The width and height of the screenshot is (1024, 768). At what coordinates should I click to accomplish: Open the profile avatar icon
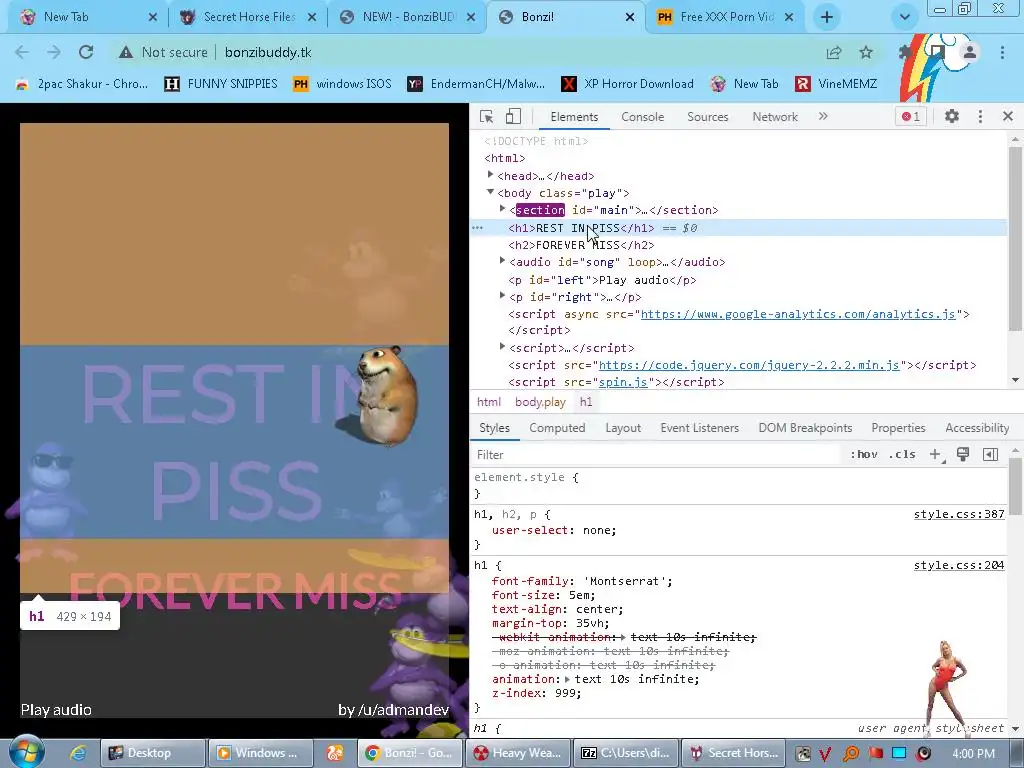[x=970, y=52]
